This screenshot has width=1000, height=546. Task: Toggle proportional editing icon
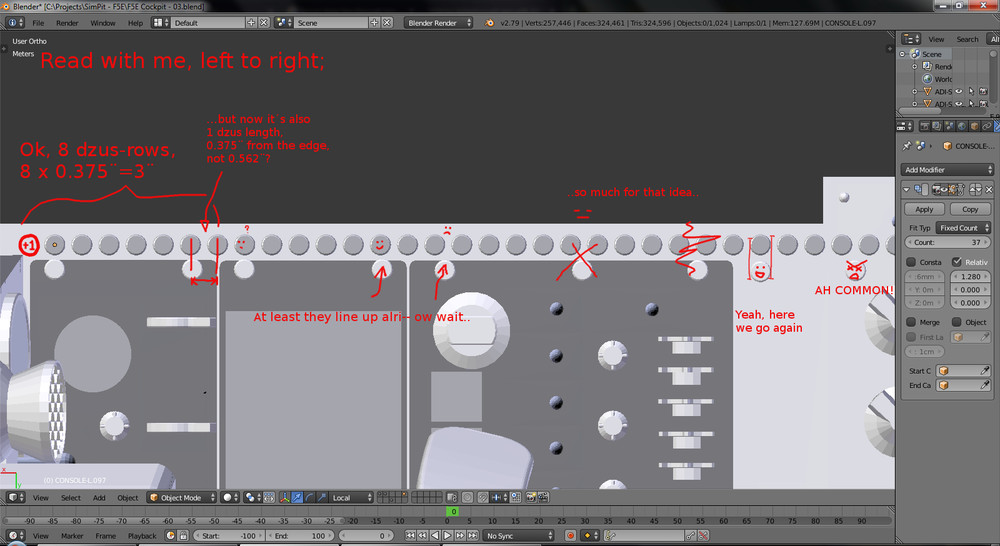pos(467,498)
